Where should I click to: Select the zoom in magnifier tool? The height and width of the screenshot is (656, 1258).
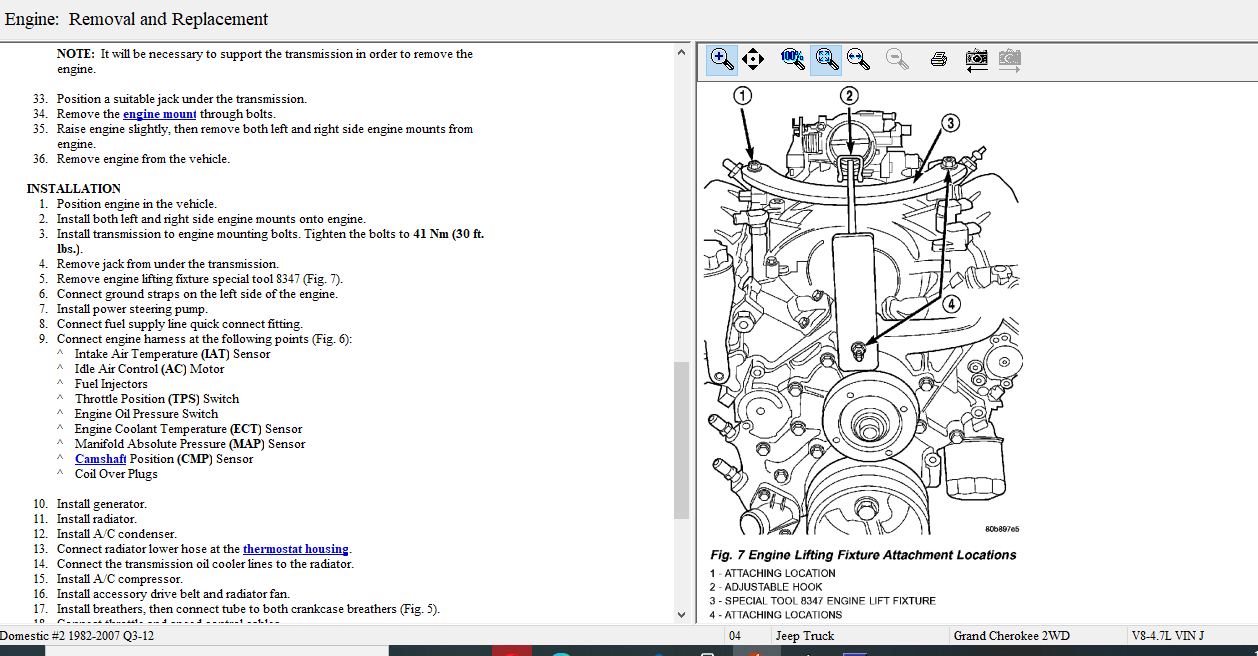coord(721,59)
